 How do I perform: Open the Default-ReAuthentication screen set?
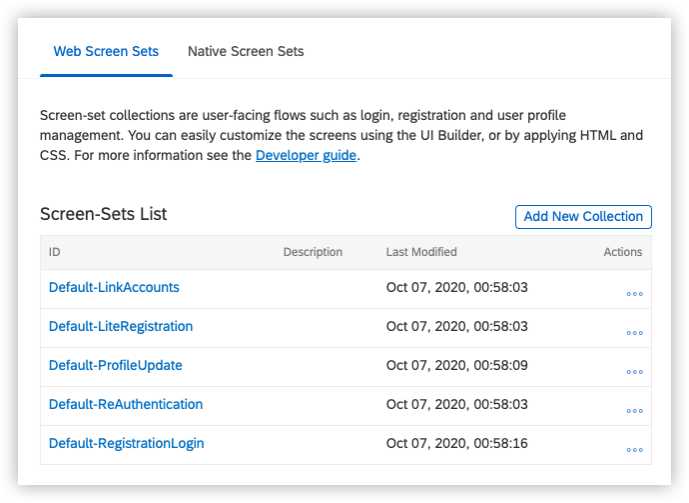[x=126, y=404]
